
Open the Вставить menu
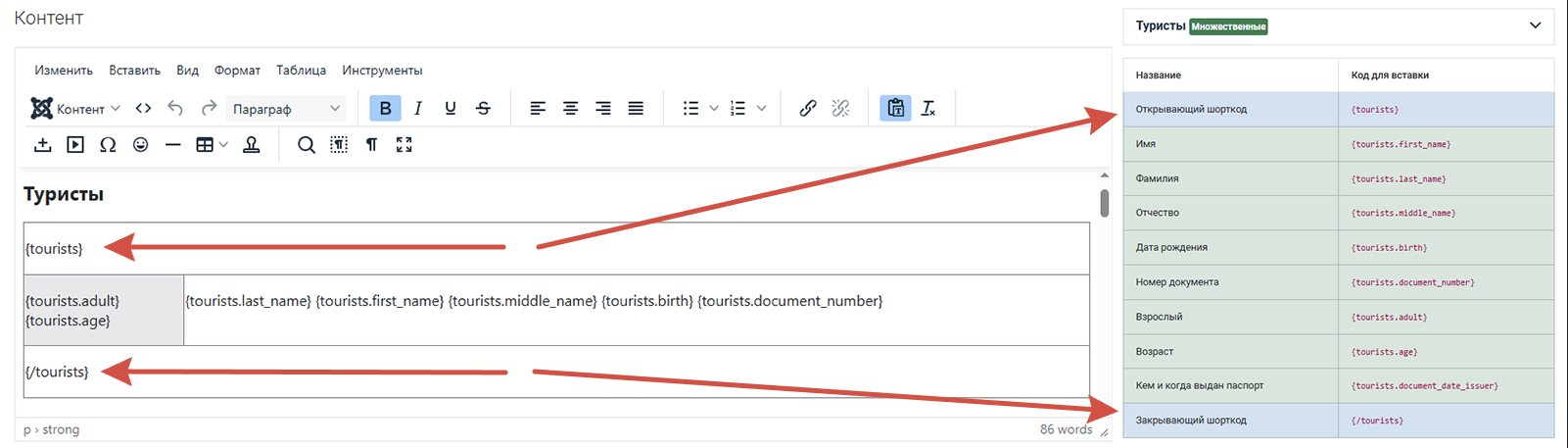(x=135, y=71)
